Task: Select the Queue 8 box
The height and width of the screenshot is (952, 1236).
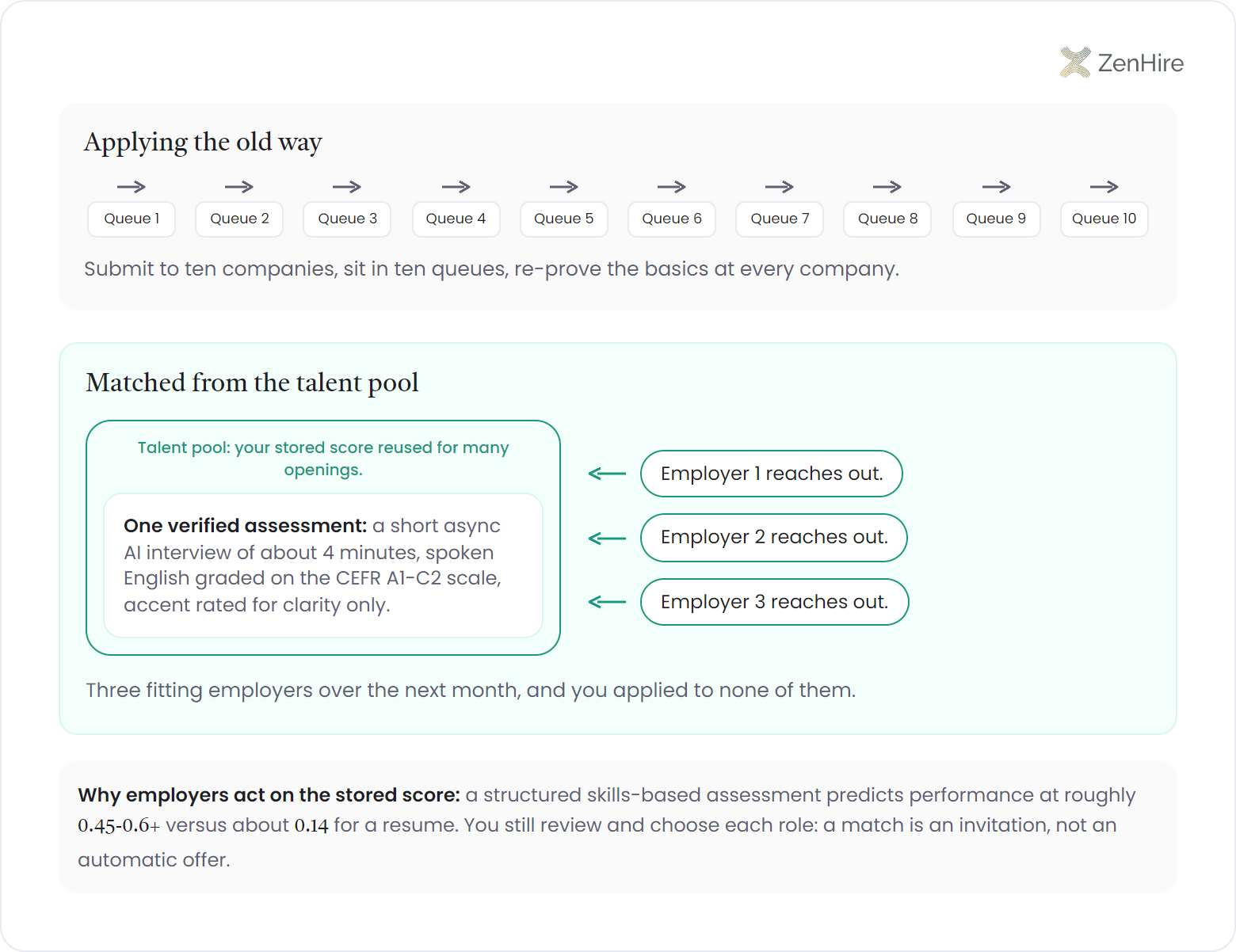Action: click(887, 219)
